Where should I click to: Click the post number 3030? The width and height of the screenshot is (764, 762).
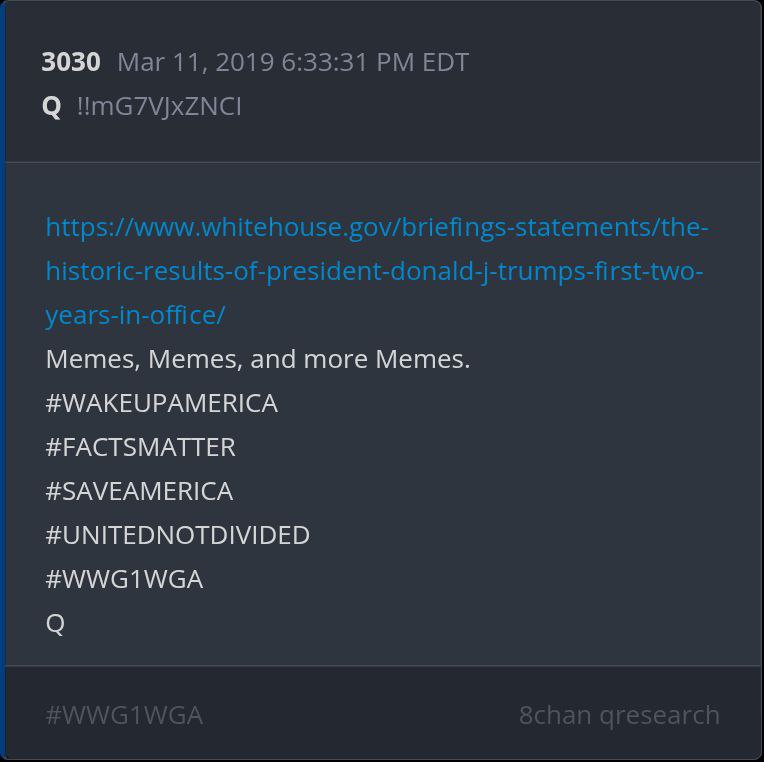click(71, 62)
